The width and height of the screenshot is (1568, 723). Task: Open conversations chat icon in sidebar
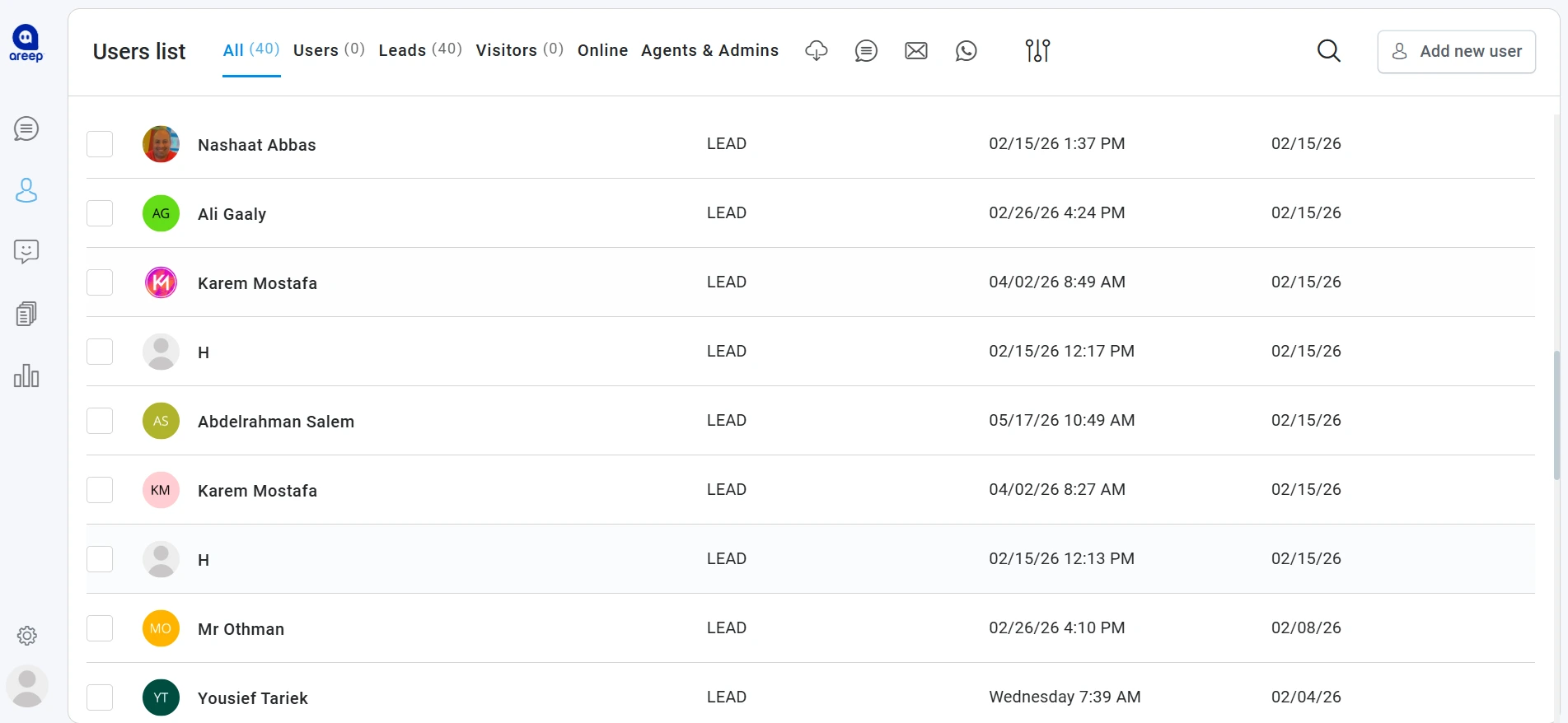(26, 128)
